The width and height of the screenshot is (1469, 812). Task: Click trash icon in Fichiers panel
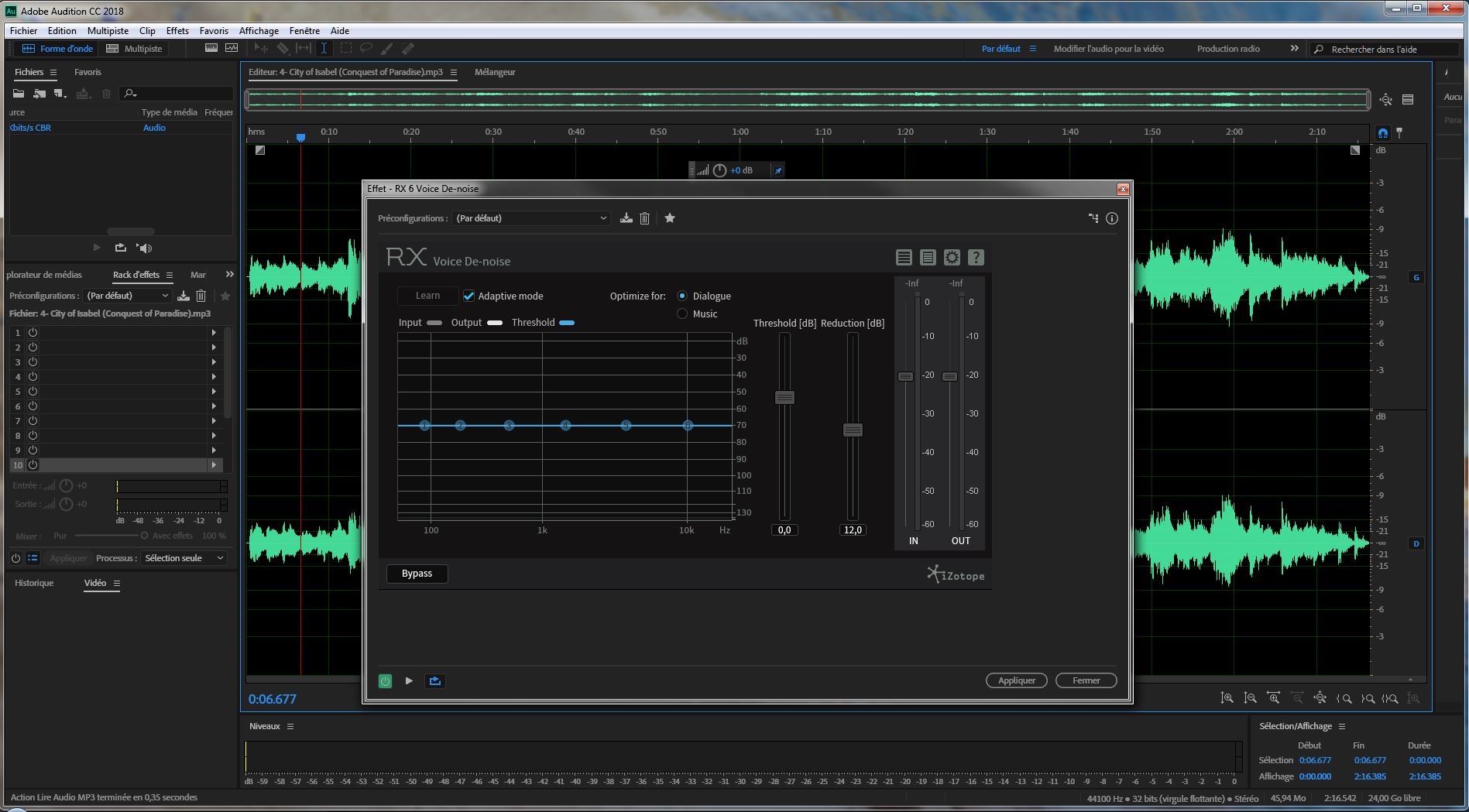pos(107,94)
